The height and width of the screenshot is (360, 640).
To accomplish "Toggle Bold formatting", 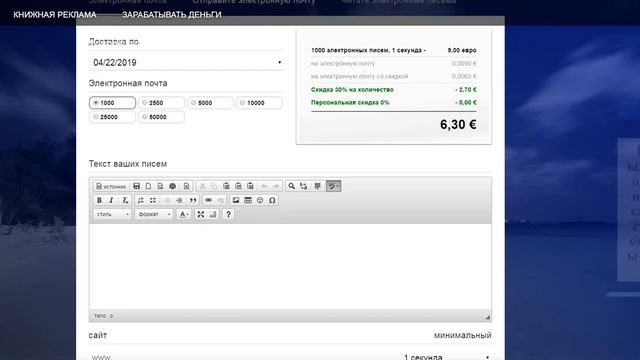I will 99,200.
